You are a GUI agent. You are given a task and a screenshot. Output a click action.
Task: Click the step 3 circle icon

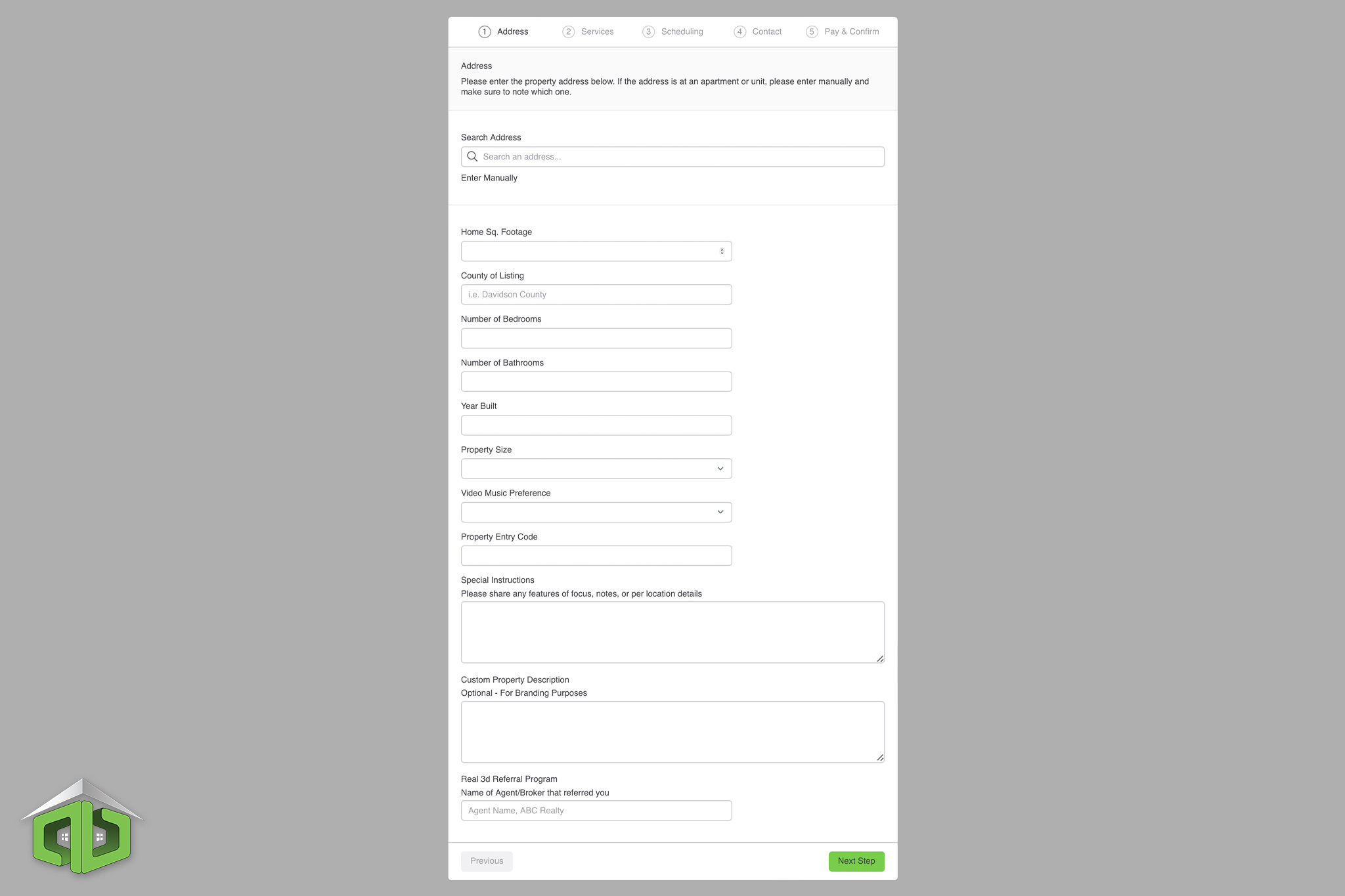coord(649,32)
